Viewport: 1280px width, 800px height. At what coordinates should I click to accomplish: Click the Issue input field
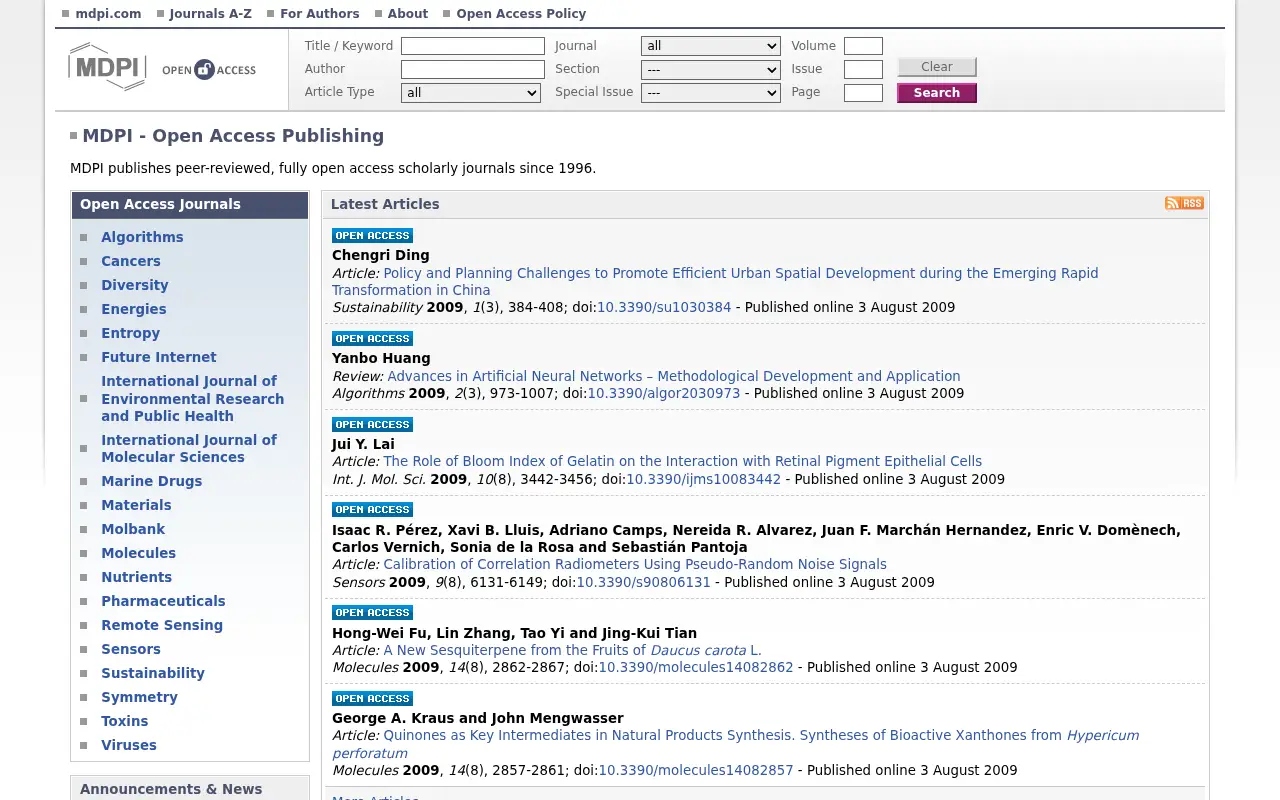pos(863,70)
